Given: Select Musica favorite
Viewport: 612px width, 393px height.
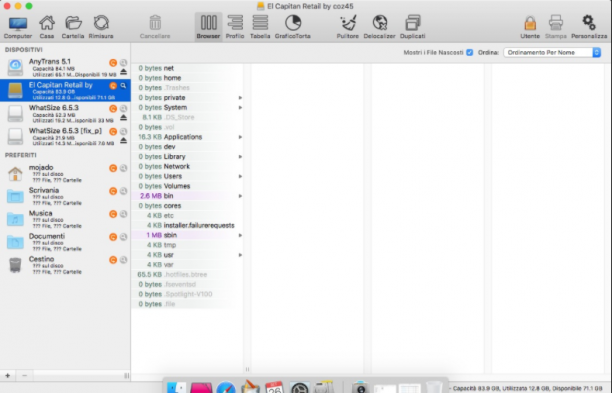Looking at the screenshot, I should pos(65,219).
